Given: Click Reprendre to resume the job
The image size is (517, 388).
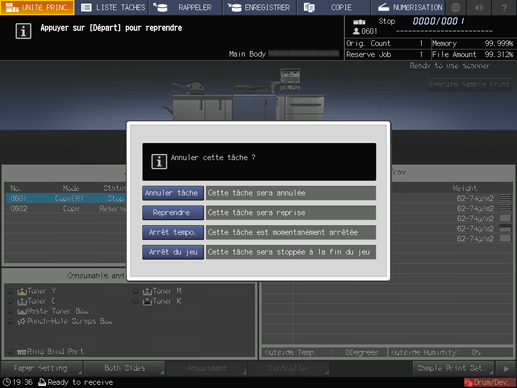Looking at the screenshot, I should [x=173, y=213].
